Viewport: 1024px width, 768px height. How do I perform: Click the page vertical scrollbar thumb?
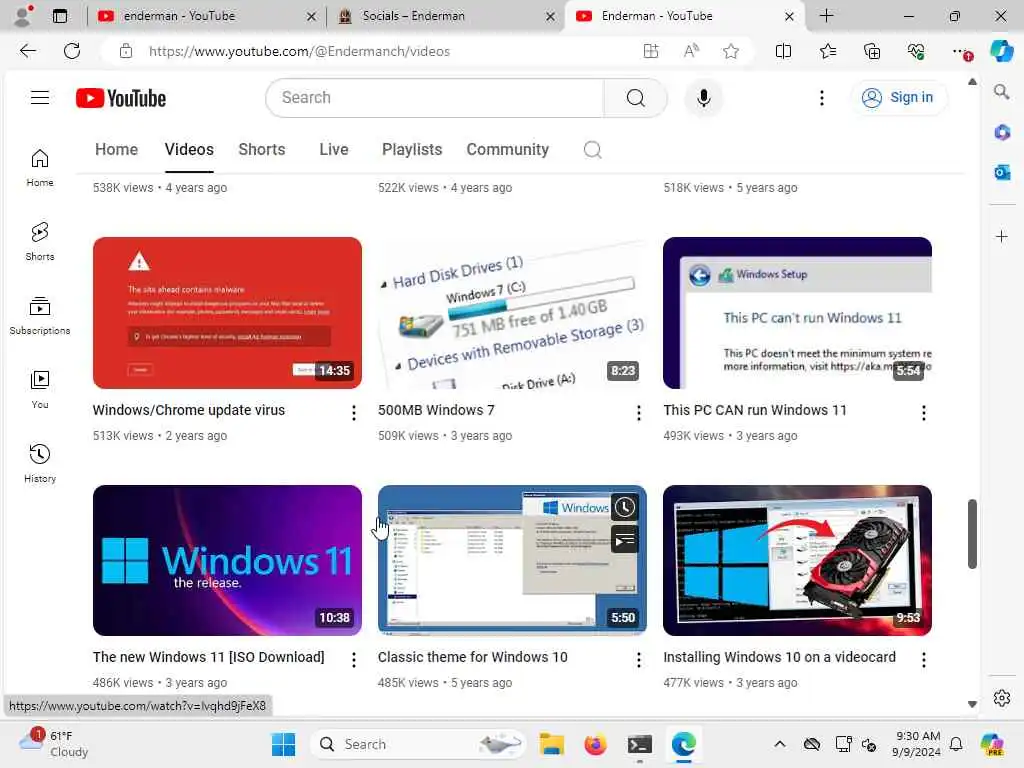972,534
